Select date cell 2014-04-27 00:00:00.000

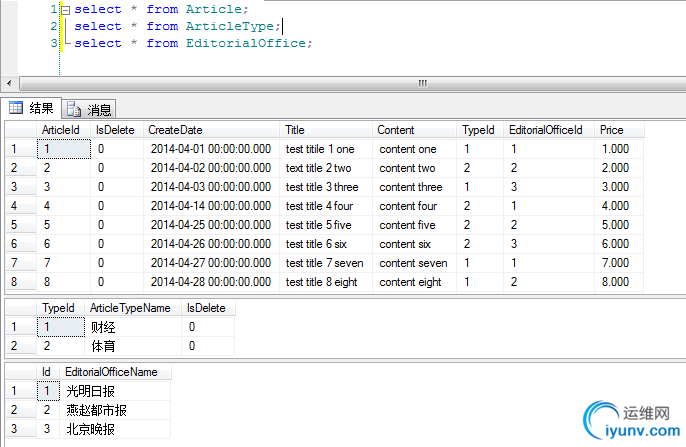[211, 263]
